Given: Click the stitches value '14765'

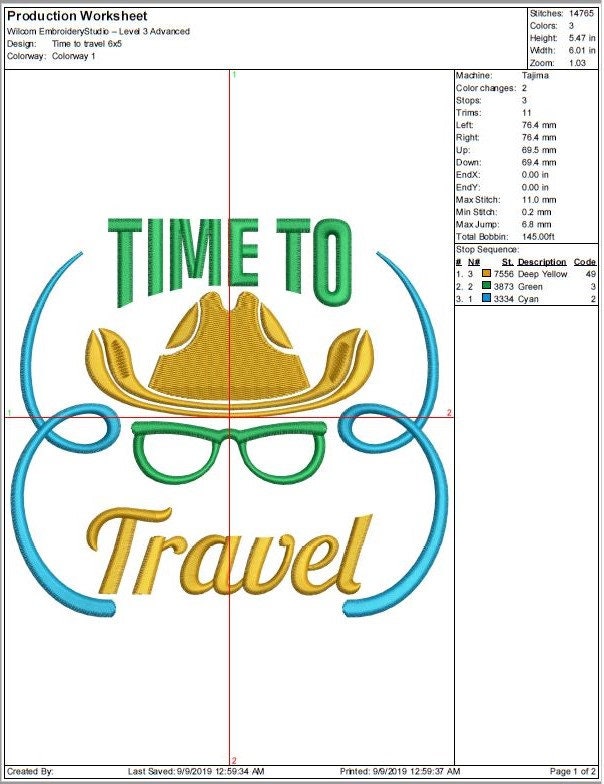Looking at the screenshot, I should click(x=582, y=14).
